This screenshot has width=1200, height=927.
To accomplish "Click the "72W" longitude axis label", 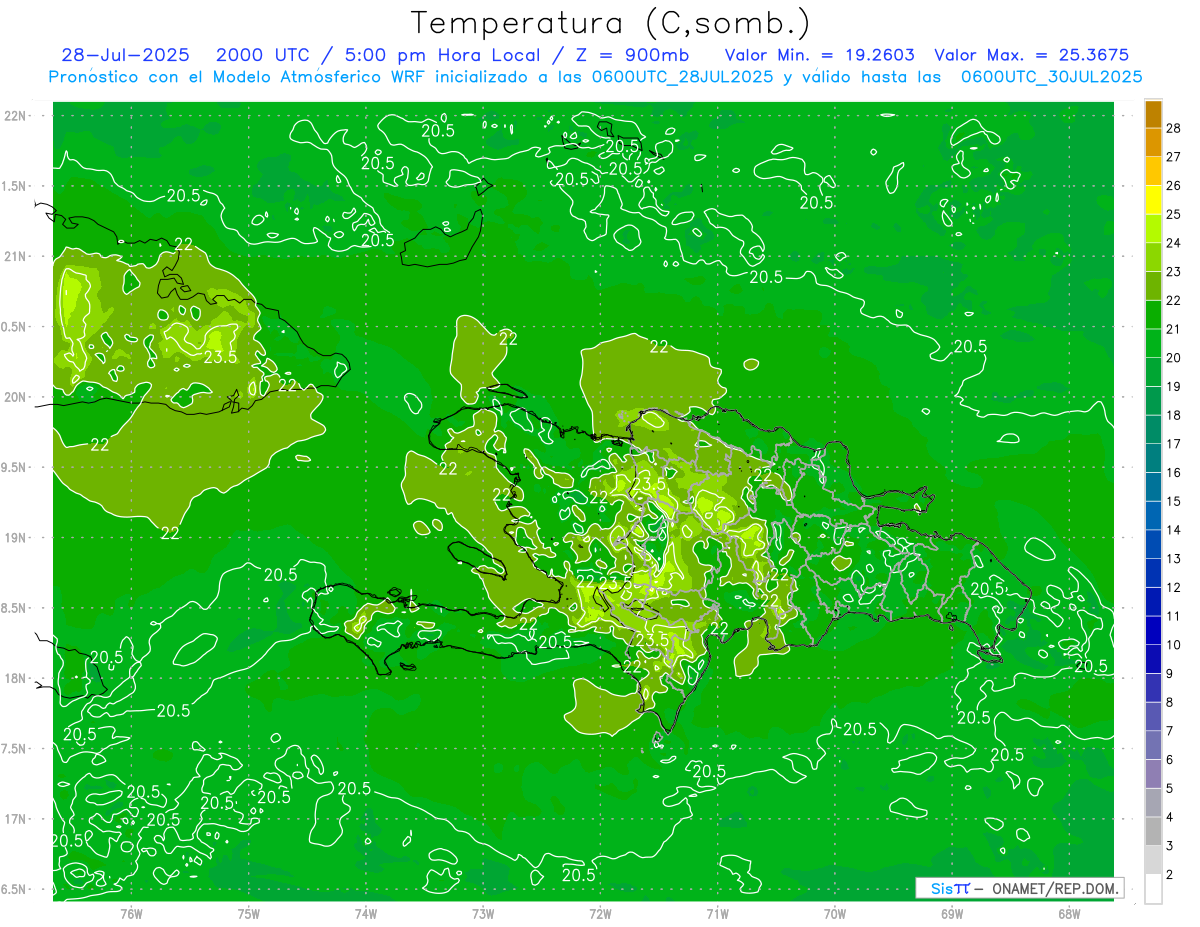I will [600, 914].
